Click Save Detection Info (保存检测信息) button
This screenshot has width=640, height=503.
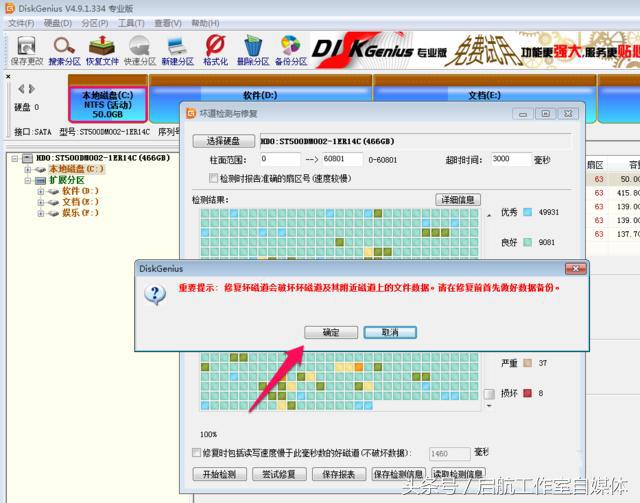(x=398, y=474)
